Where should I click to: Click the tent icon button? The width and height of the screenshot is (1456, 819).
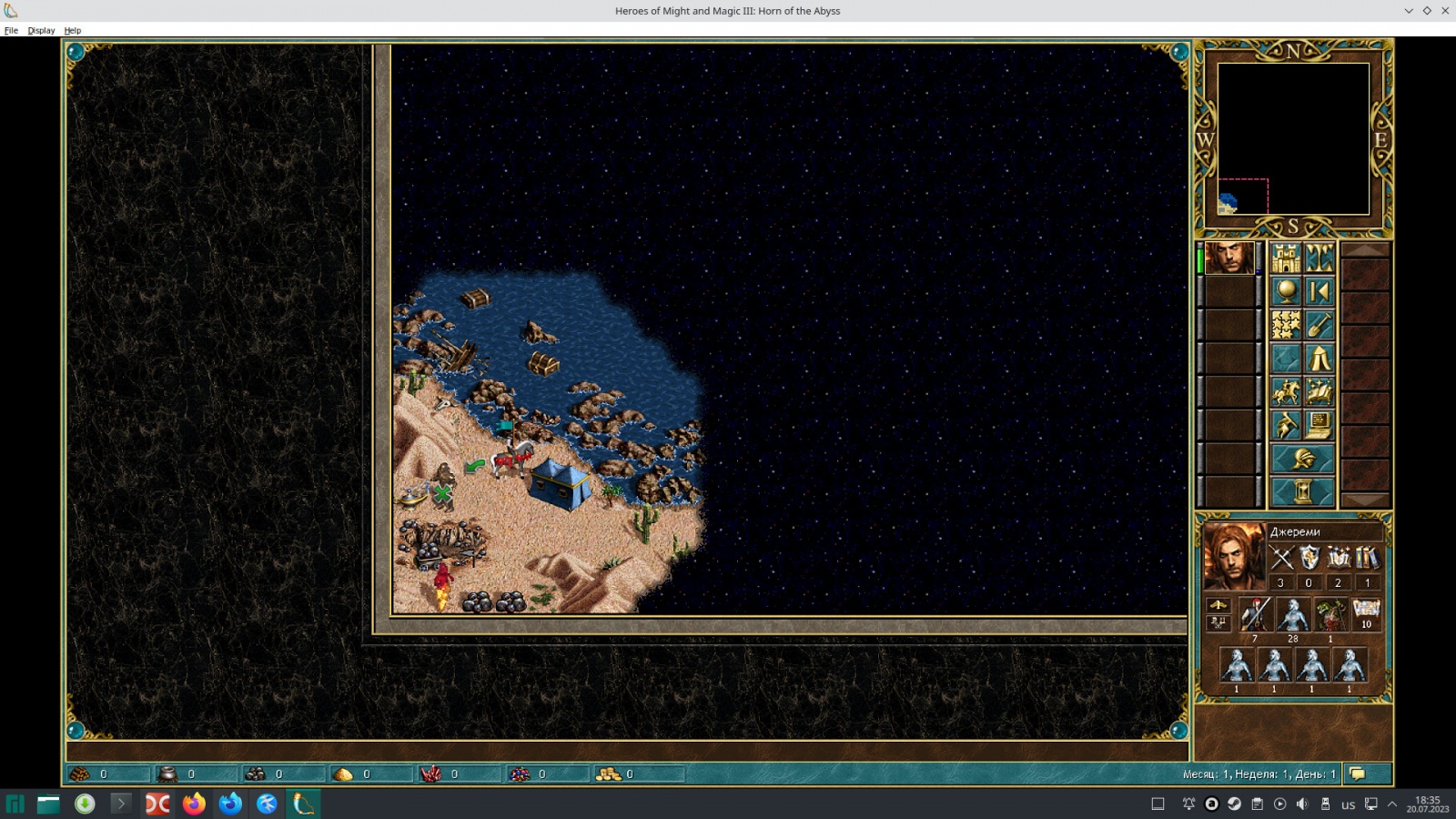click(1319, 359)
